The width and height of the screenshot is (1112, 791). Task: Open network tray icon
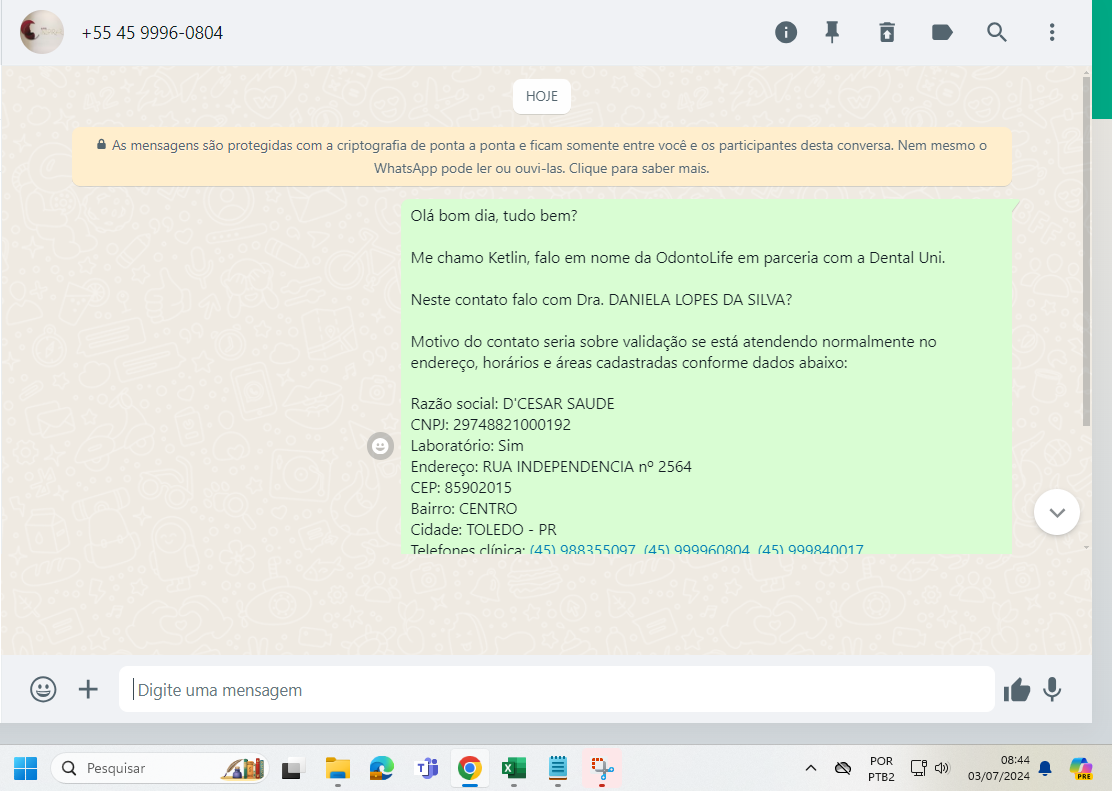click(x=918, y=768)
